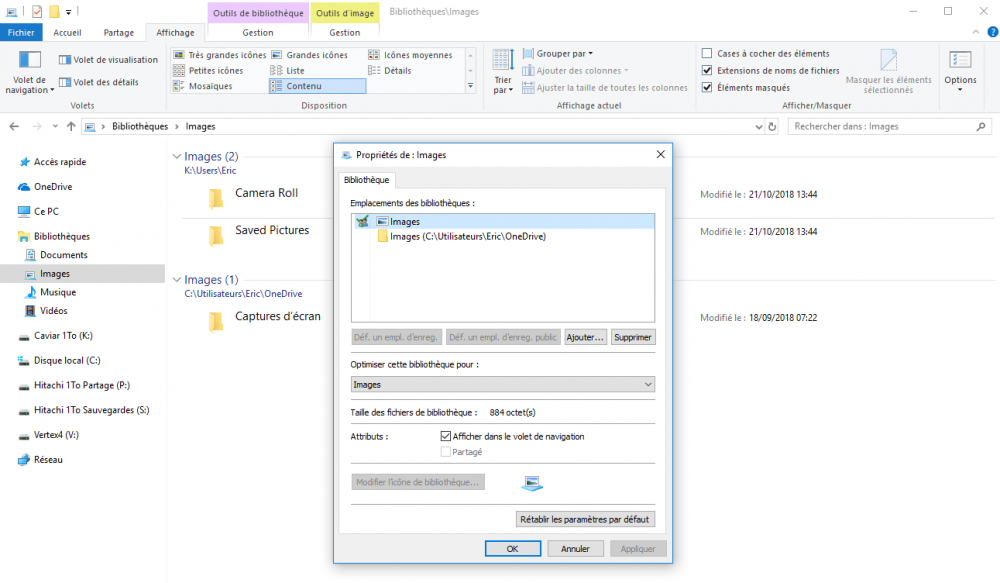Open Disque local (C:) drive

[x=59, y=360]
